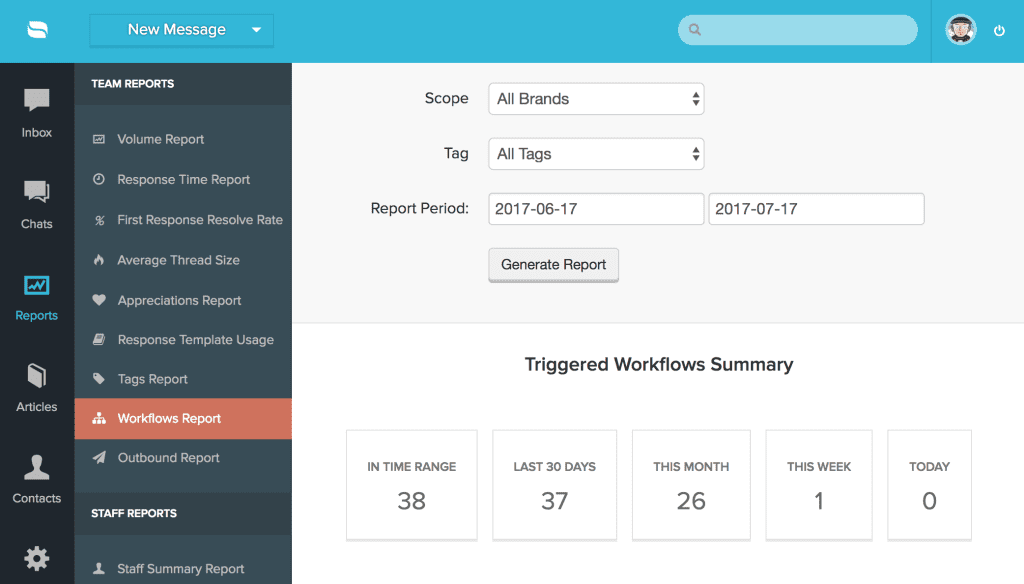Open the Tag All Tags dropdown
This screenshot has width=1024, height=584.
pos(596,154)
